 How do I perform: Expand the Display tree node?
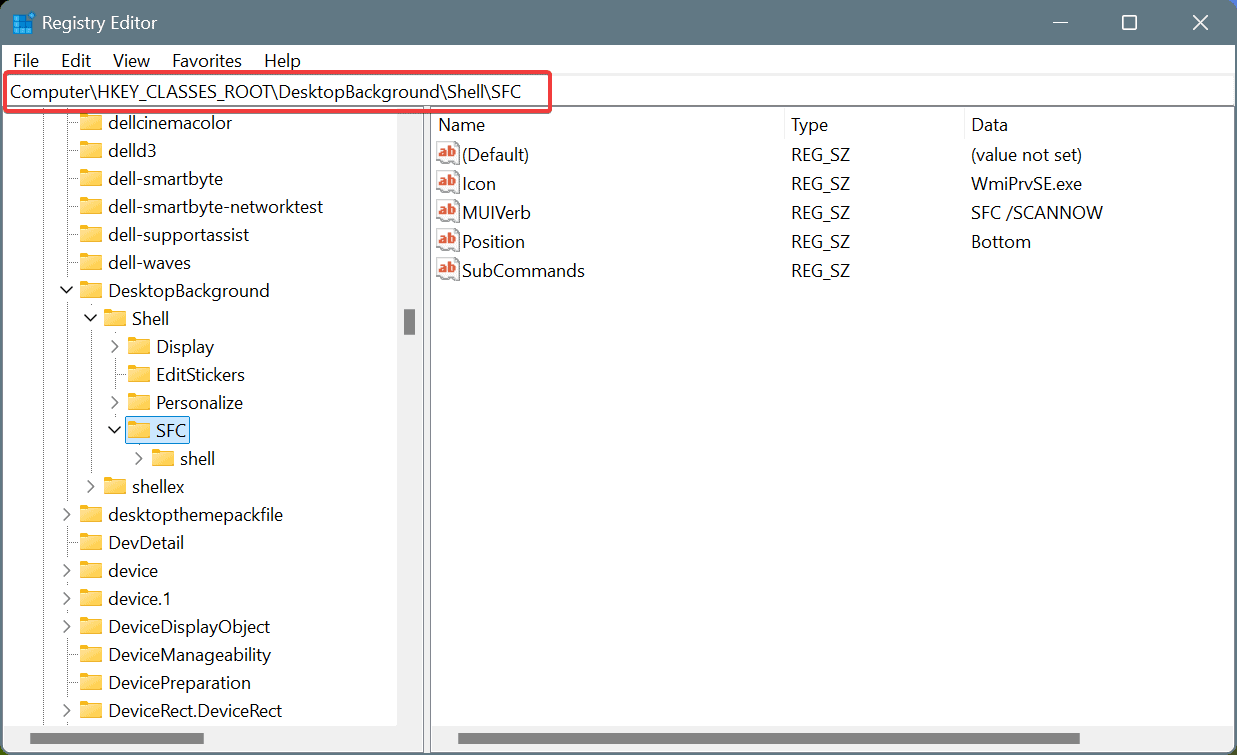click(x=115, y=346)
